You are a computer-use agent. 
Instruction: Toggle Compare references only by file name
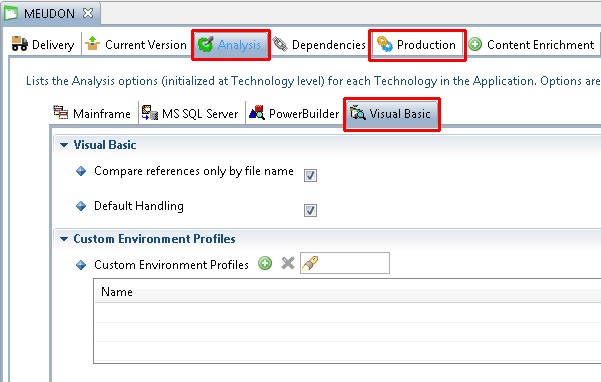[310, 175]
